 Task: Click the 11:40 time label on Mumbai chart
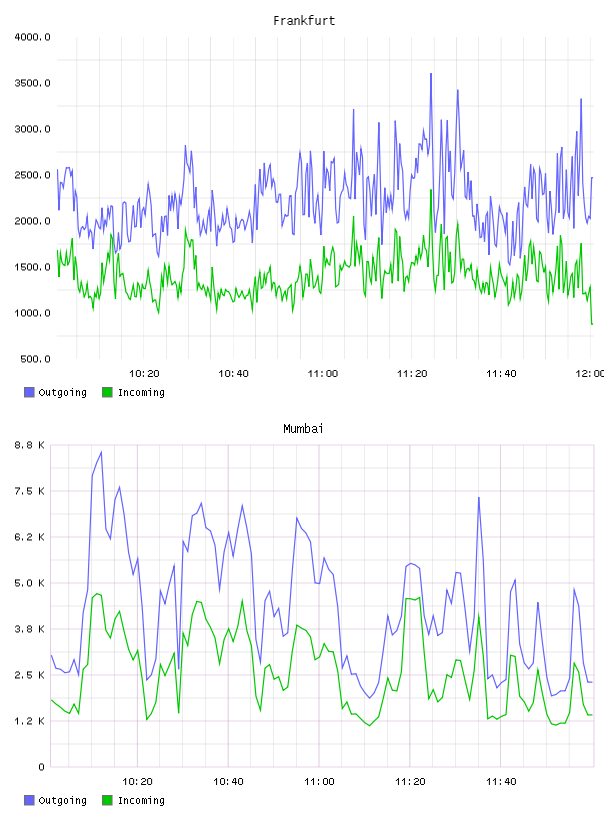click(501, 782)
